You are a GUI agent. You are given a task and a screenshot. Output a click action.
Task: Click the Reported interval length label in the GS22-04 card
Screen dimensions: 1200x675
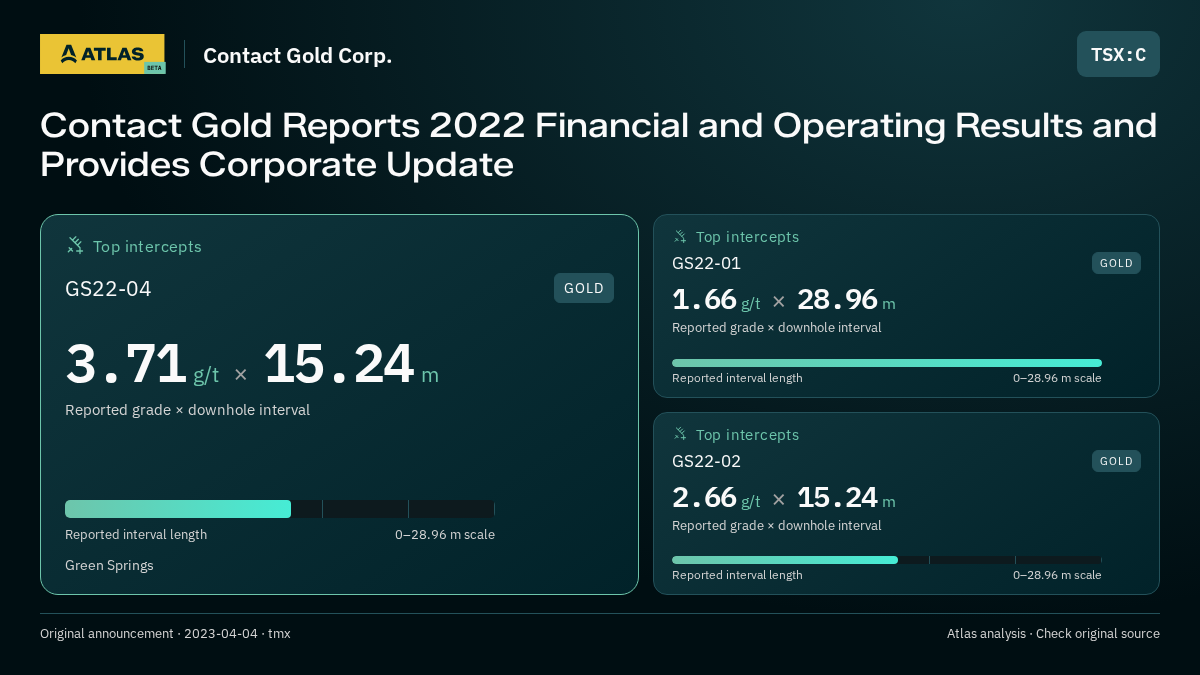[136, 535]
